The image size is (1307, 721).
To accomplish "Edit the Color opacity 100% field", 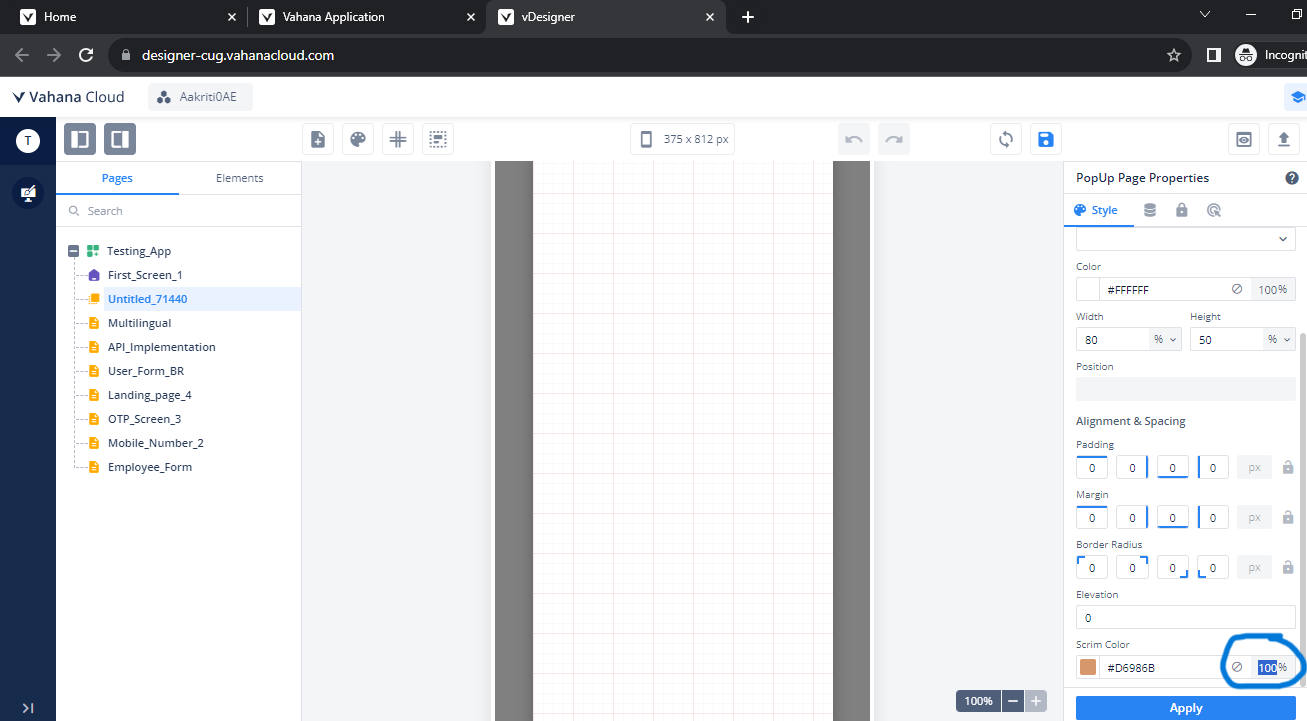I will click(x=1273, y=289).
